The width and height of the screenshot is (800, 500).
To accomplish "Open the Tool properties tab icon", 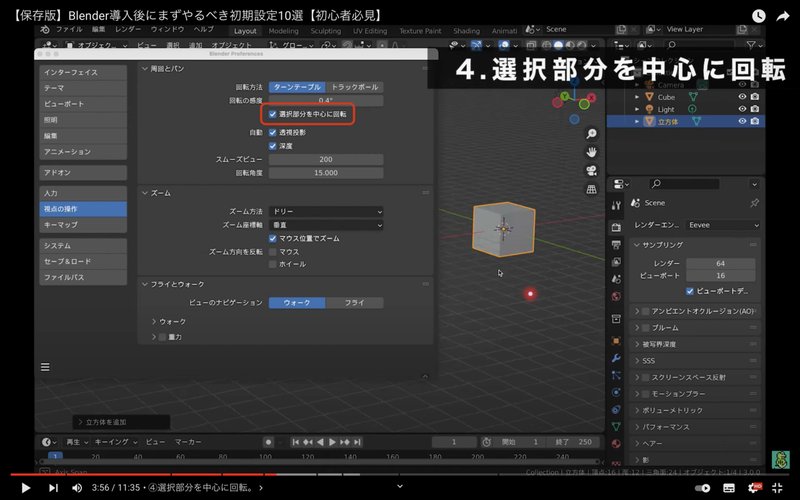I will point(616,205).
